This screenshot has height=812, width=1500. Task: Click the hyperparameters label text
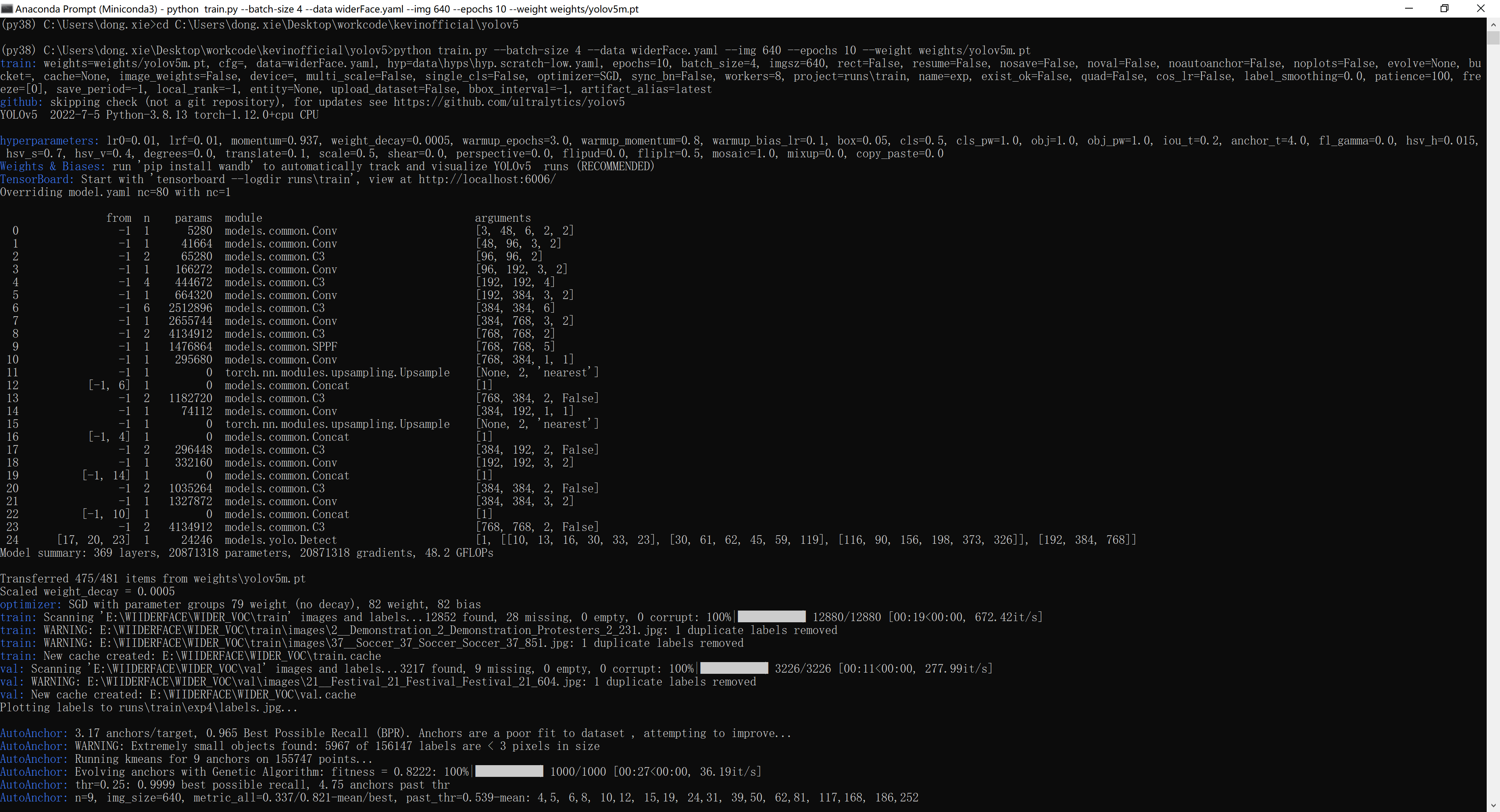(x=49, y=140)
